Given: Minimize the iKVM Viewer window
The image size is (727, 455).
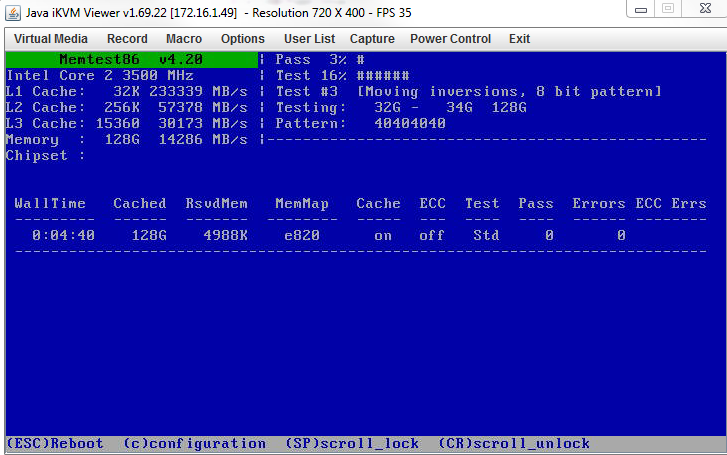Looking at the screenshot, I should tap(641, 9).
